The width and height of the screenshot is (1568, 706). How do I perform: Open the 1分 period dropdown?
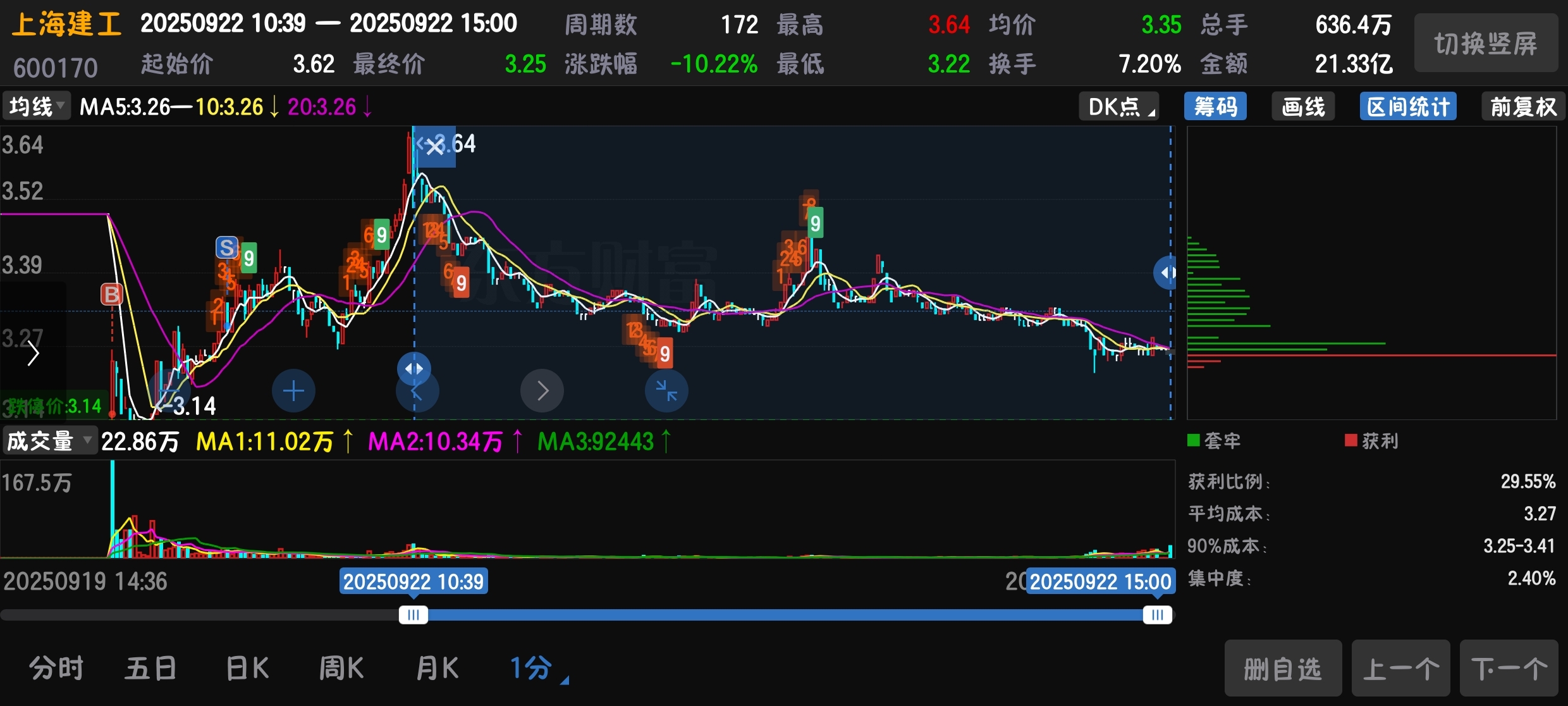tap(539, 668)
